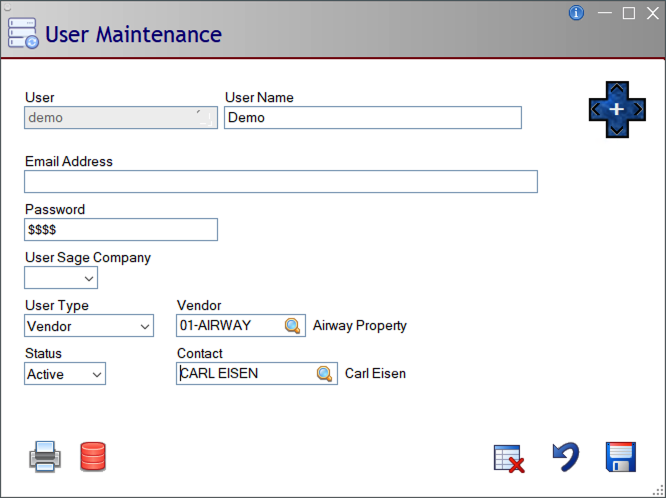666x498 pixels.
Task: Click the blue undo arrow icon
Action: coord(566,457)
